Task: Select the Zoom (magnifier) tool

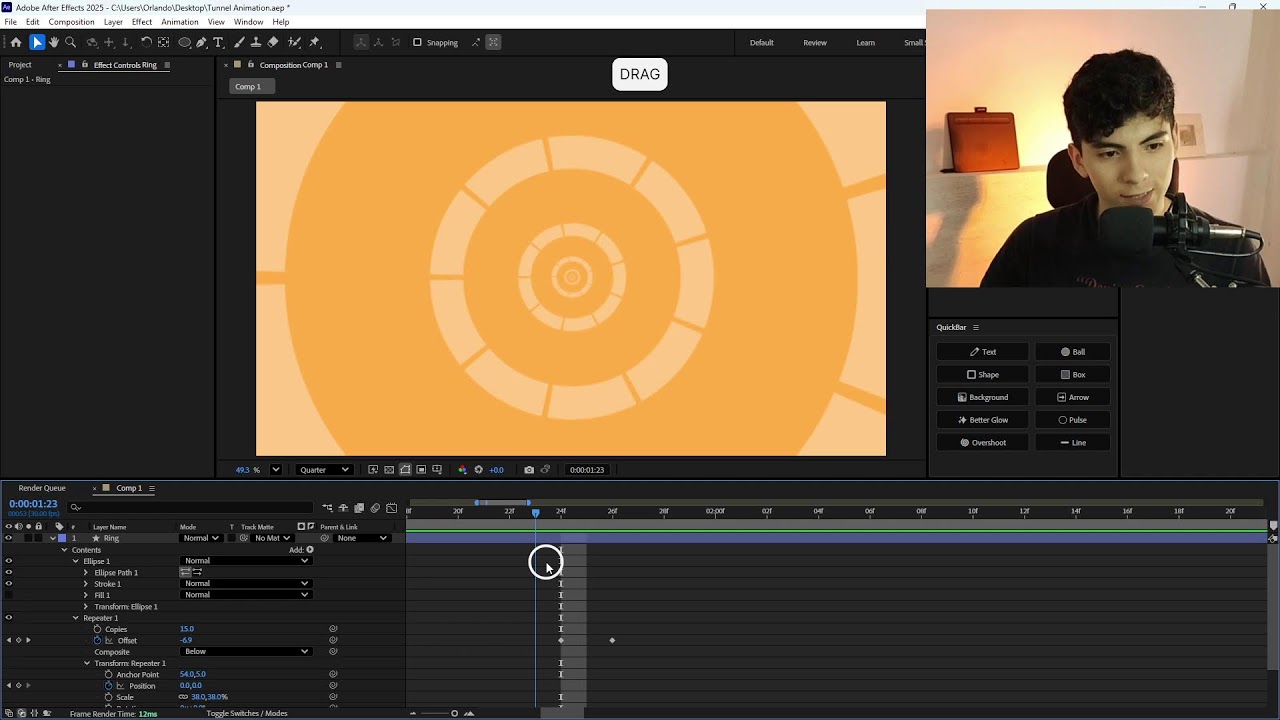Action: (x=71, y=42)
